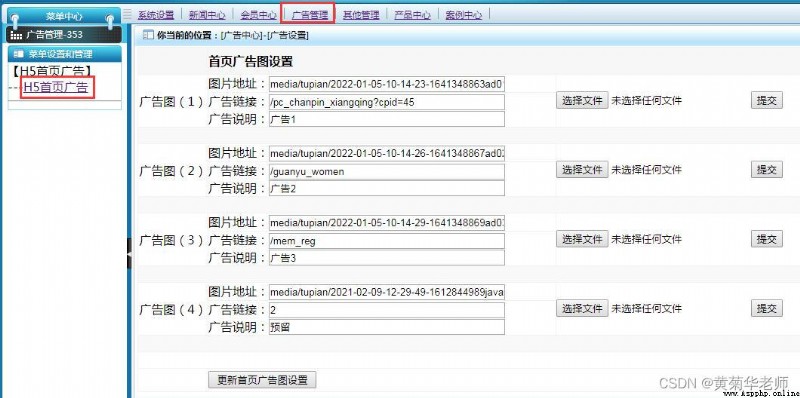Image resolution: width=800 pixels, height=398 pixels.
Task: Edit 广告链接 field containing /mem_reg
Action: pos(387,241)
